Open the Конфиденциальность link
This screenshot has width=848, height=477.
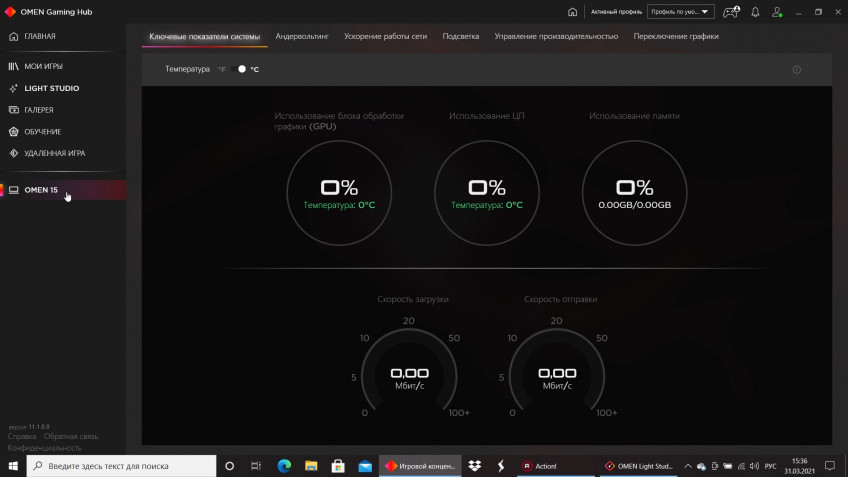tap(44, 448)
